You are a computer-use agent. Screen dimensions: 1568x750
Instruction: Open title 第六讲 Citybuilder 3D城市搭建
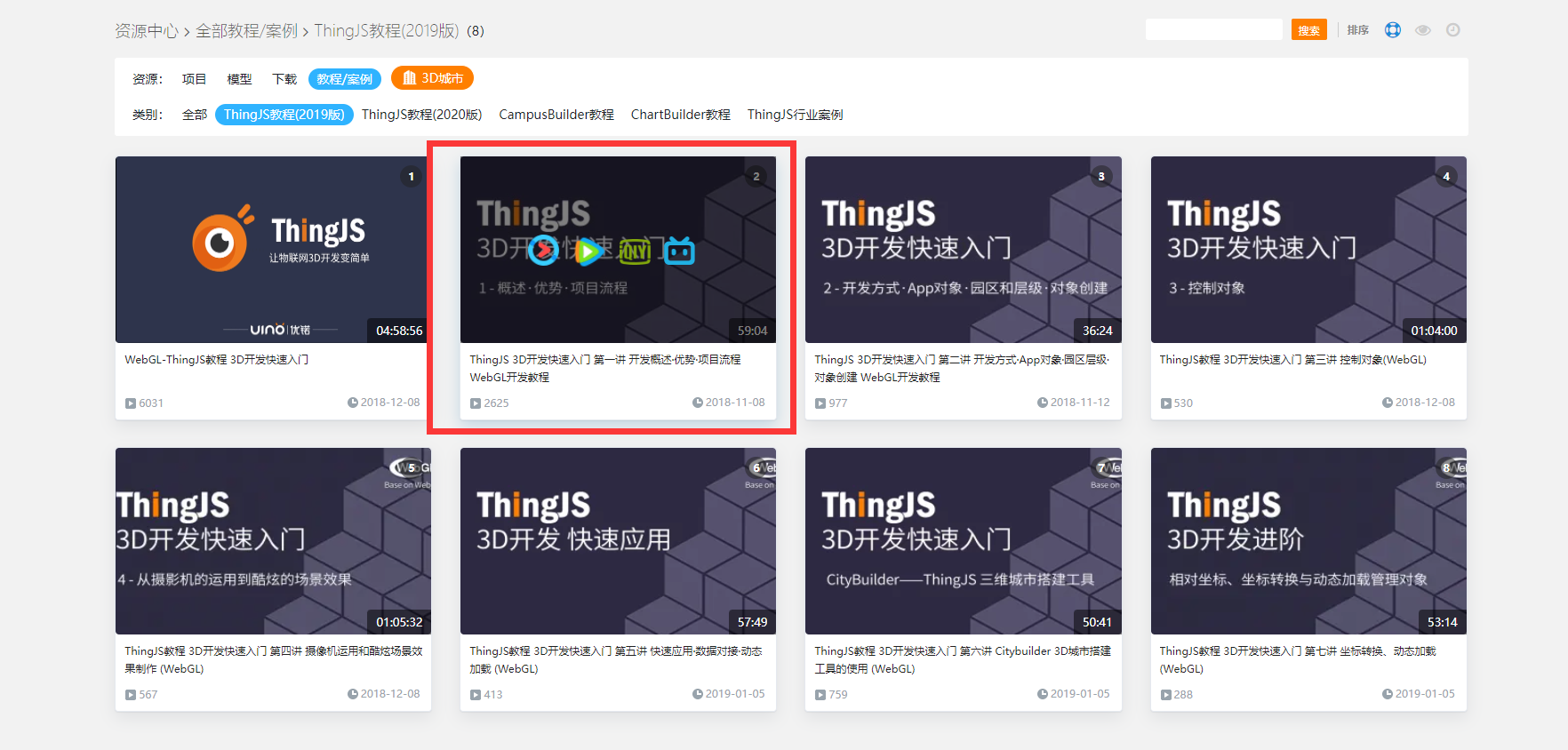(963, 659)
